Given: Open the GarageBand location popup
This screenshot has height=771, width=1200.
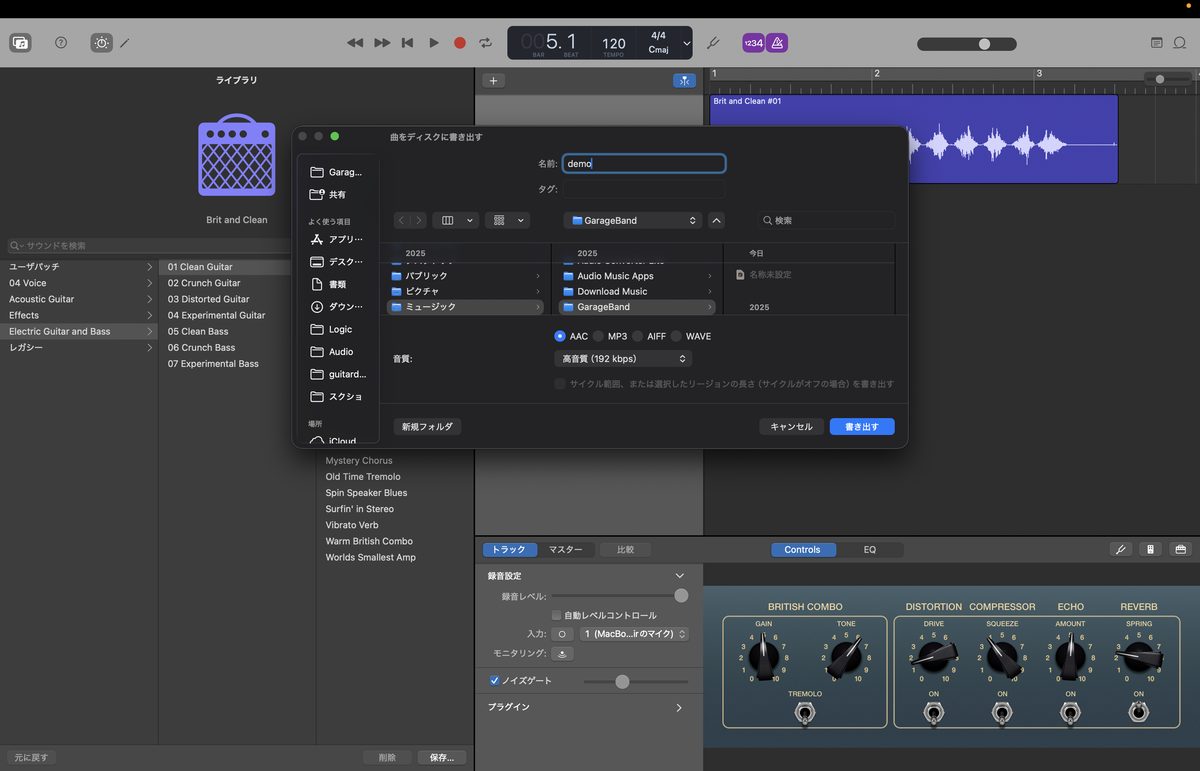Looking at the screenshot, I should 633,220.
